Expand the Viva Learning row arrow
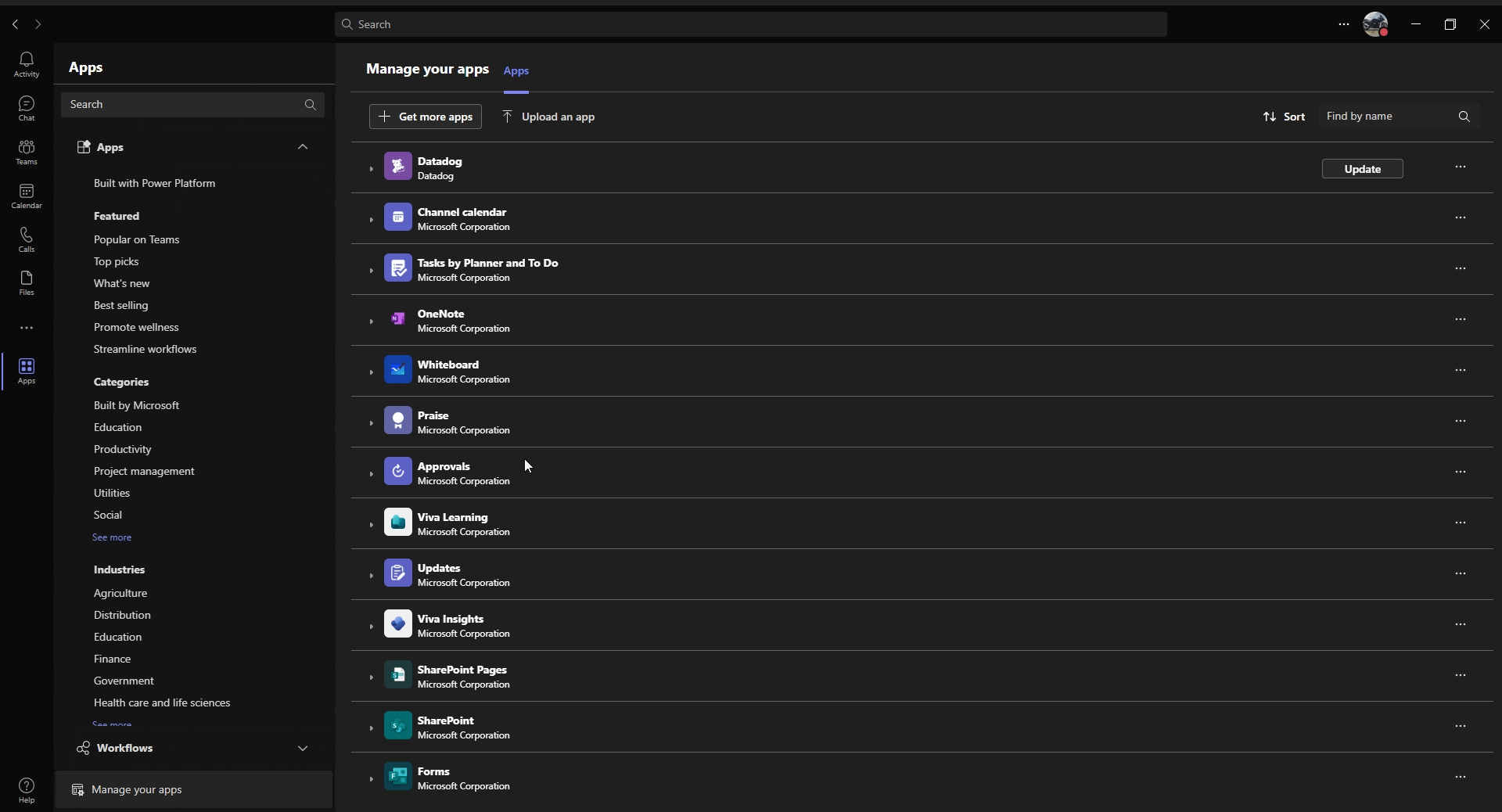Image resolution: width=1502 pixels, height=812 pixels. 371,525
